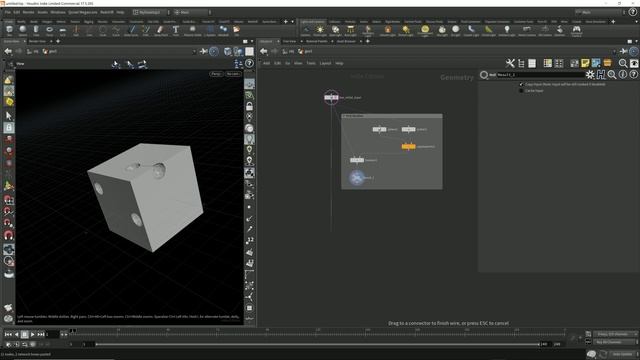Image resolution: width=640 pixels, height=360 pixels.
Task: Select the File shelf tool
Action: point(236,30)
